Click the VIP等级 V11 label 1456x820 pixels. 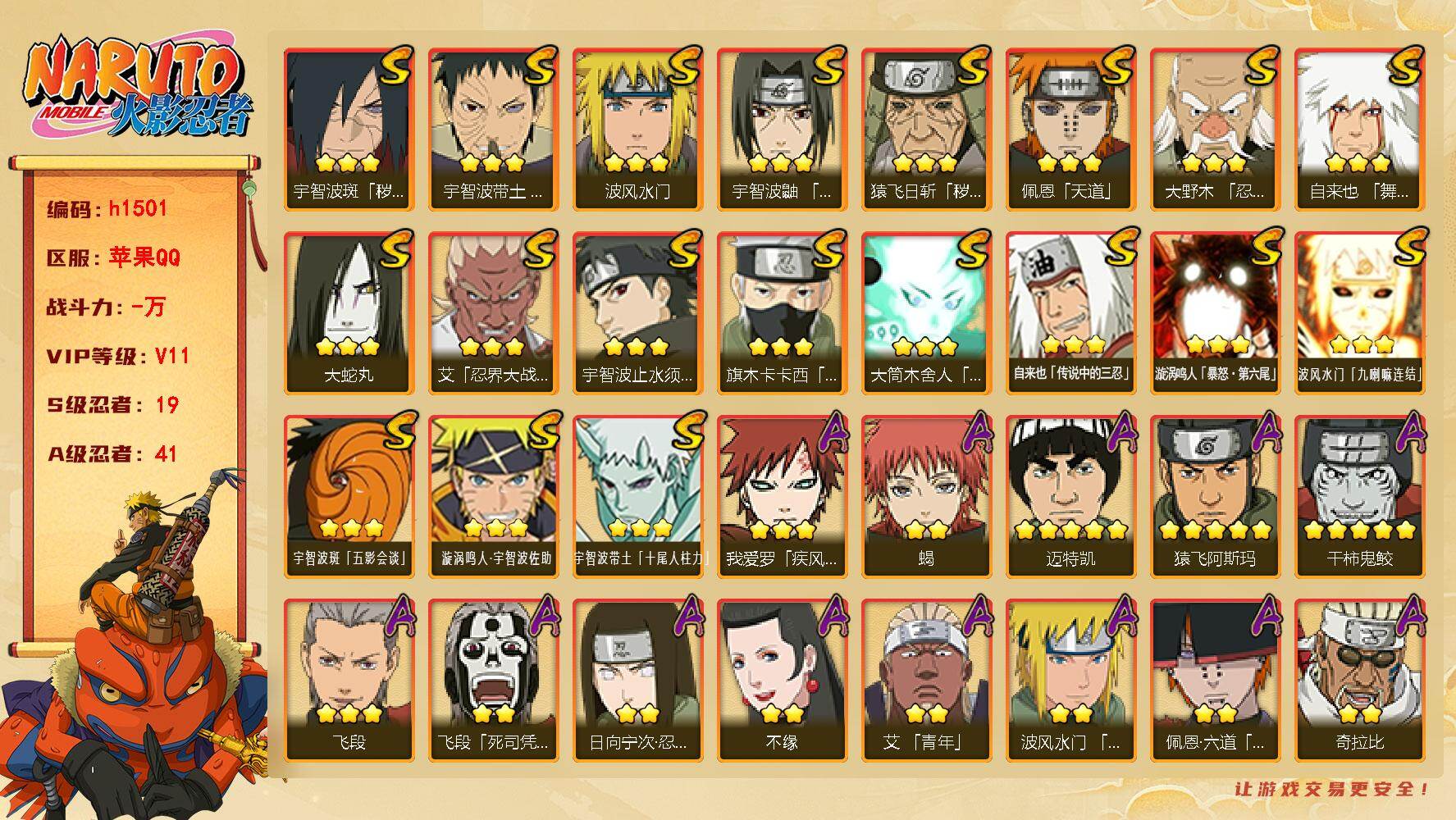tap(118, 356)
